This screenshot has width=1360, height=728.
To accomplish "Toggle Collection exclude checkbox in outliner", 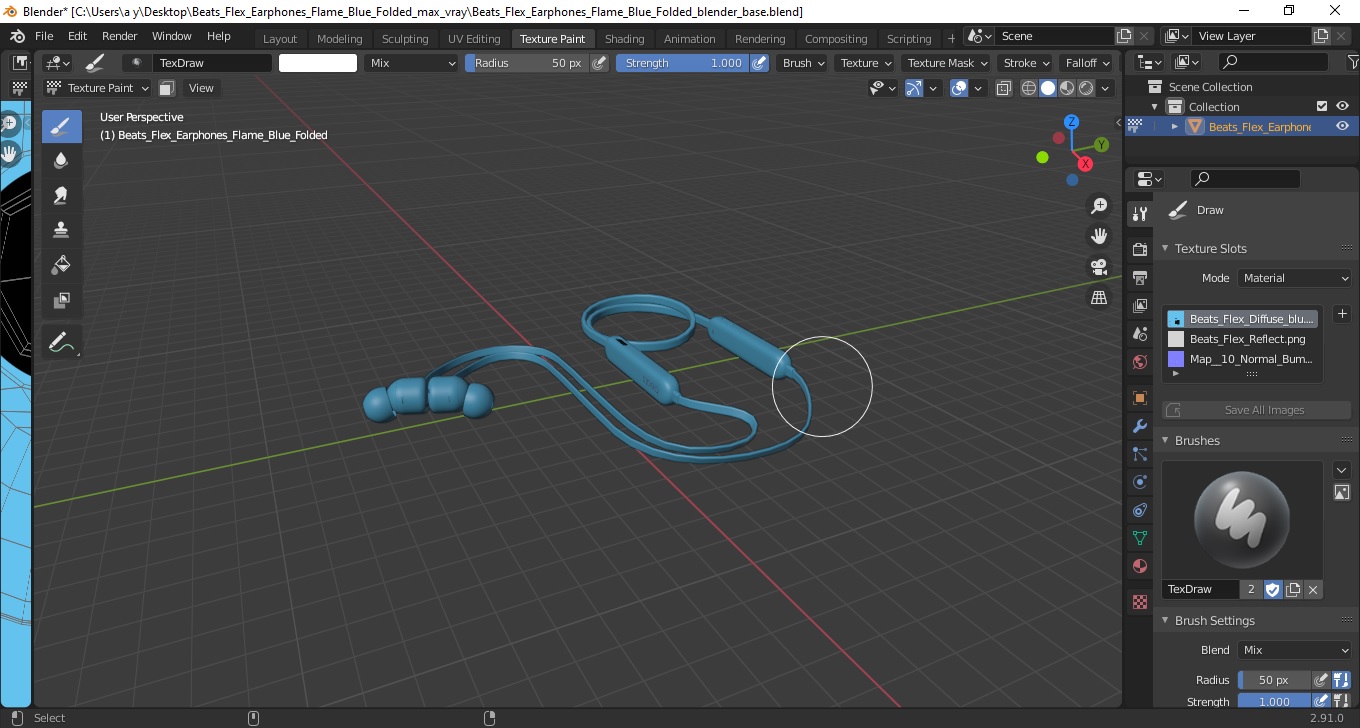I will click(1322, 107).
